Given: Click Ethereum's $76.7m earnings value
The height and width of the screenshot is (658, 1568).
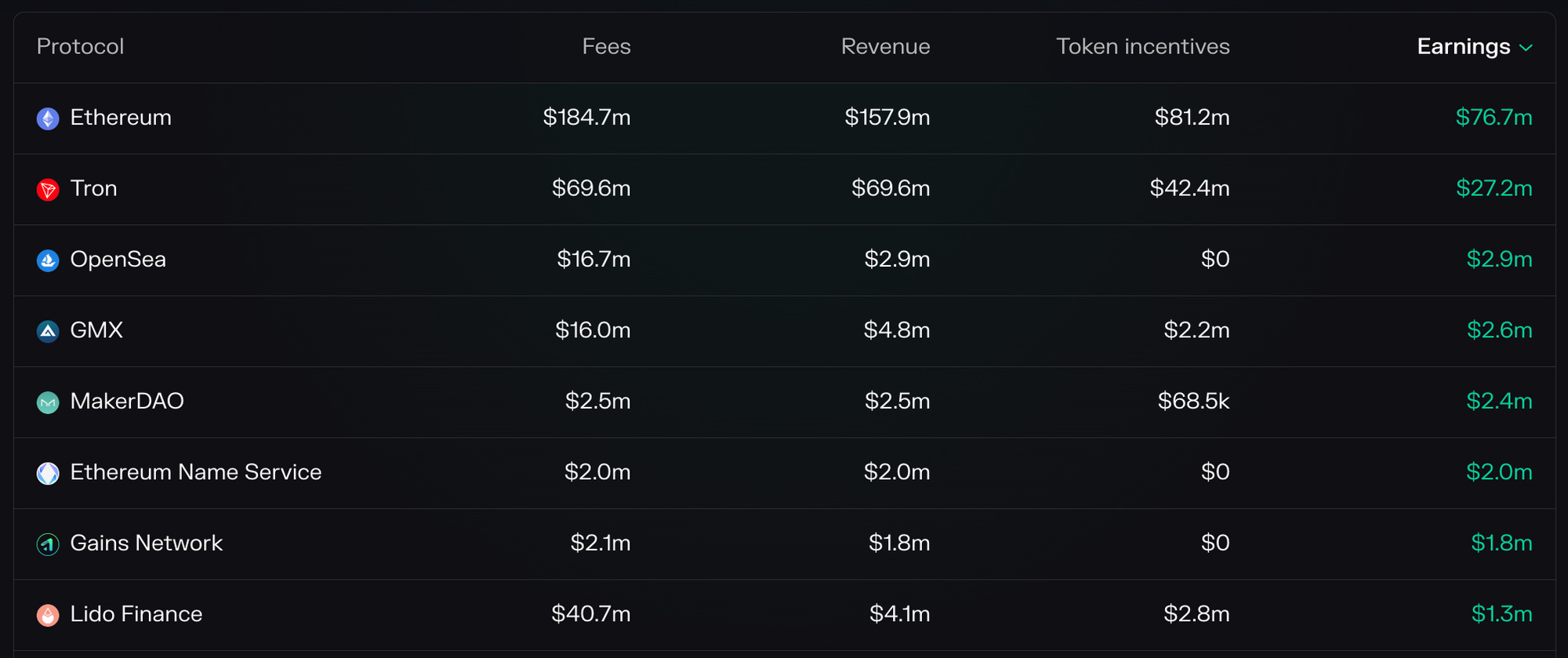Looking at the screenshot, I should (x=1494, y=118).
